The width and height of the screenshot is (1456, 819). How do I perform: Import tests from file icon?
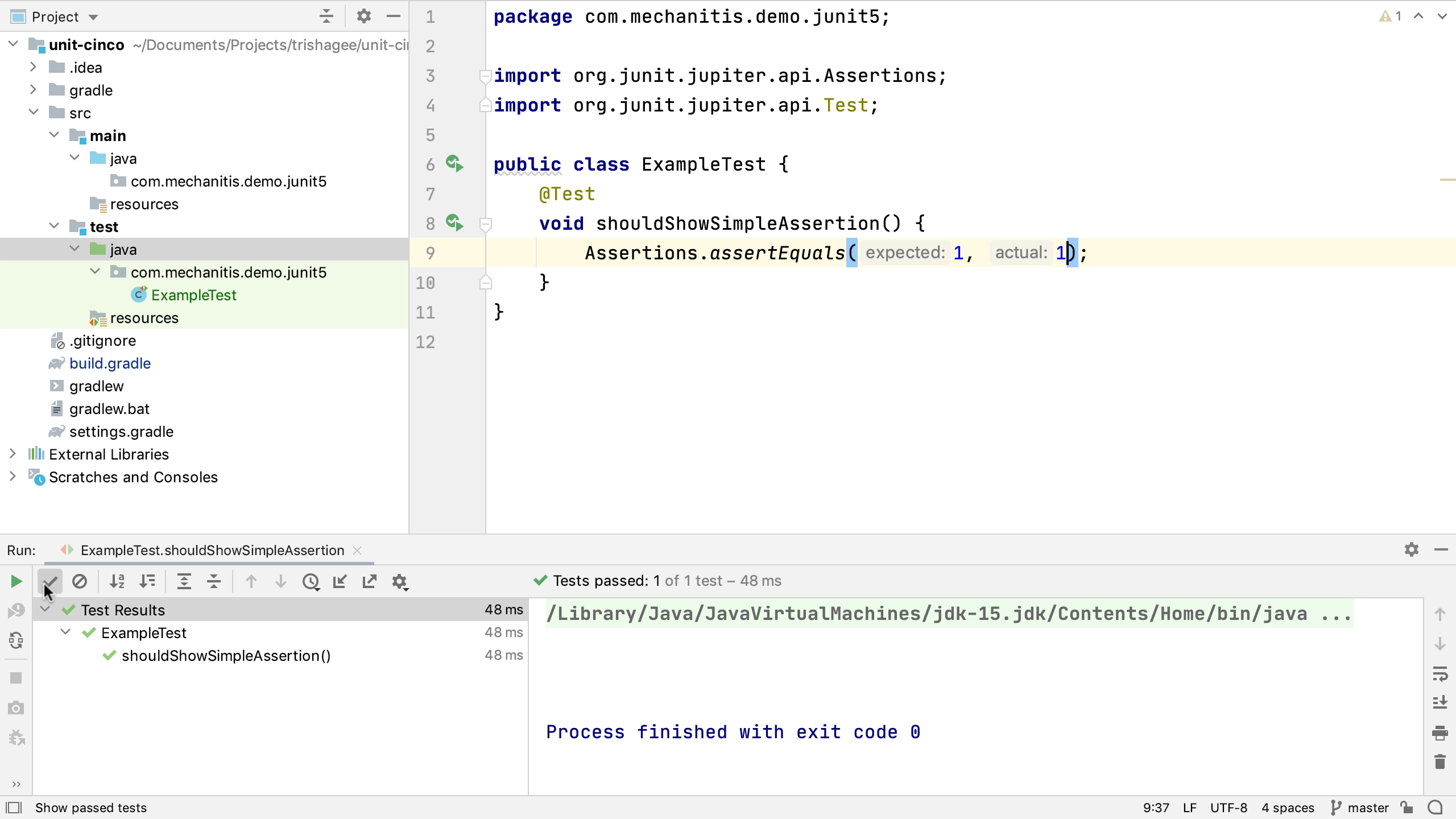pos(340,581)
